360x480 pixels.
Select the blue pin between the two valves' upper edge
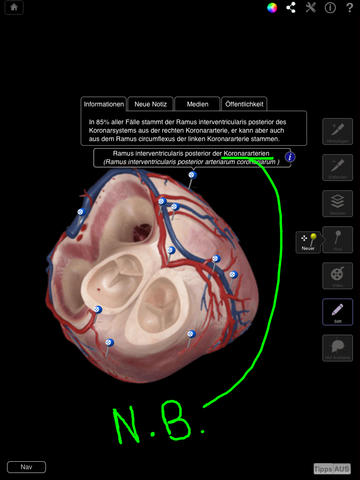(171, 250)
